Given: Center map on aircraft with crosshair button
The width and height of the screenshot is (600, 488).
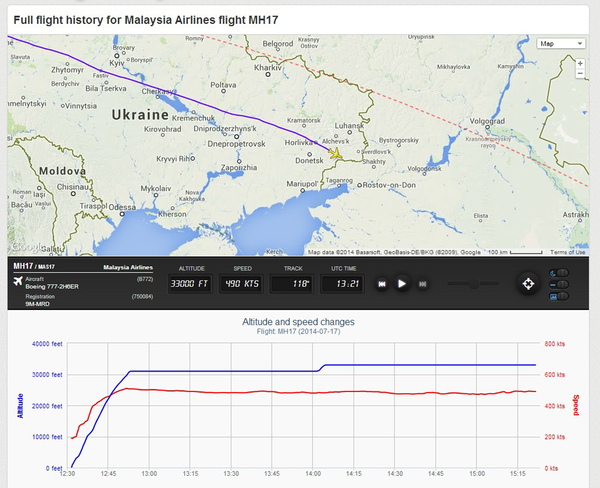Looking at the screenshot, I should [528, 284].
